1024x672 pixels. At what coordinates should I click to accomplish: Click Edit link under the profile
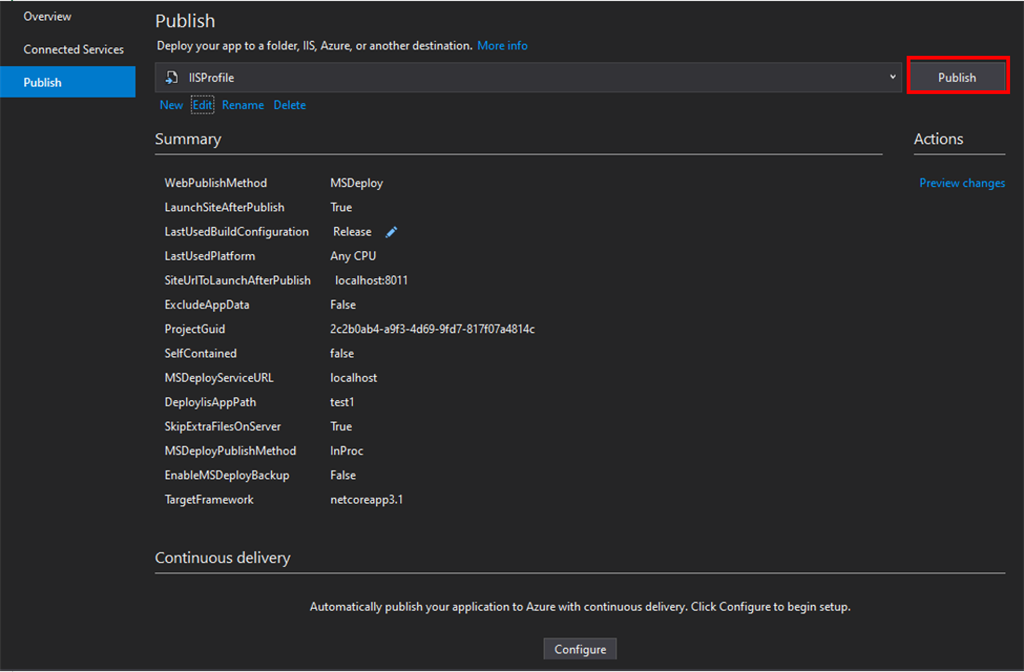pyautogui.click(x=203, y=105)
